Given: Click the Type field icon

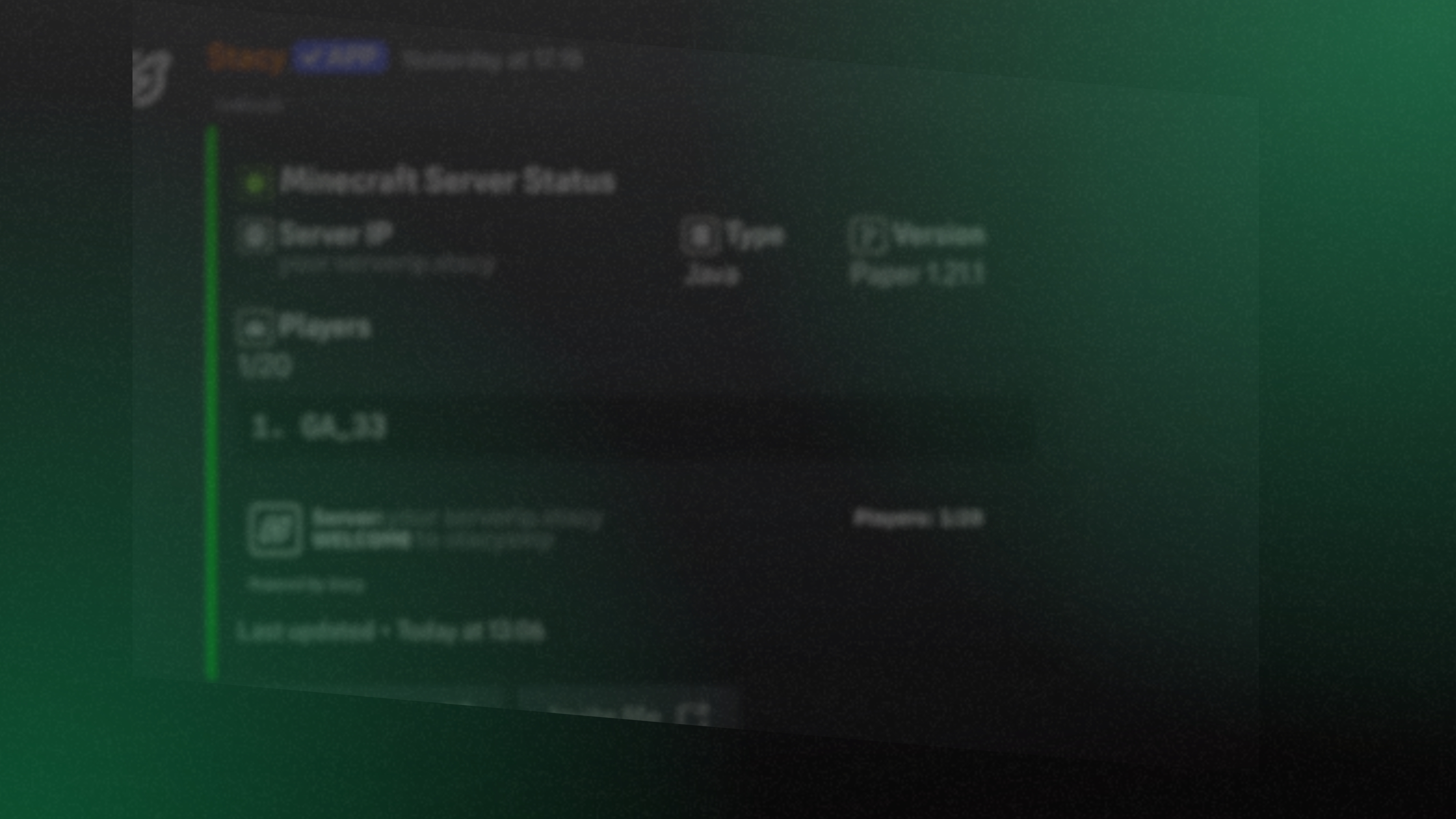Looking at the screenshot, I should [x=701, y=234].
